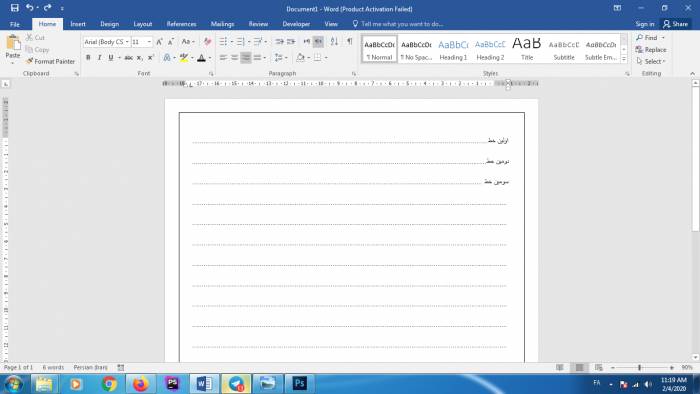Apply the Heading 1 style

(x=453, y=49)
